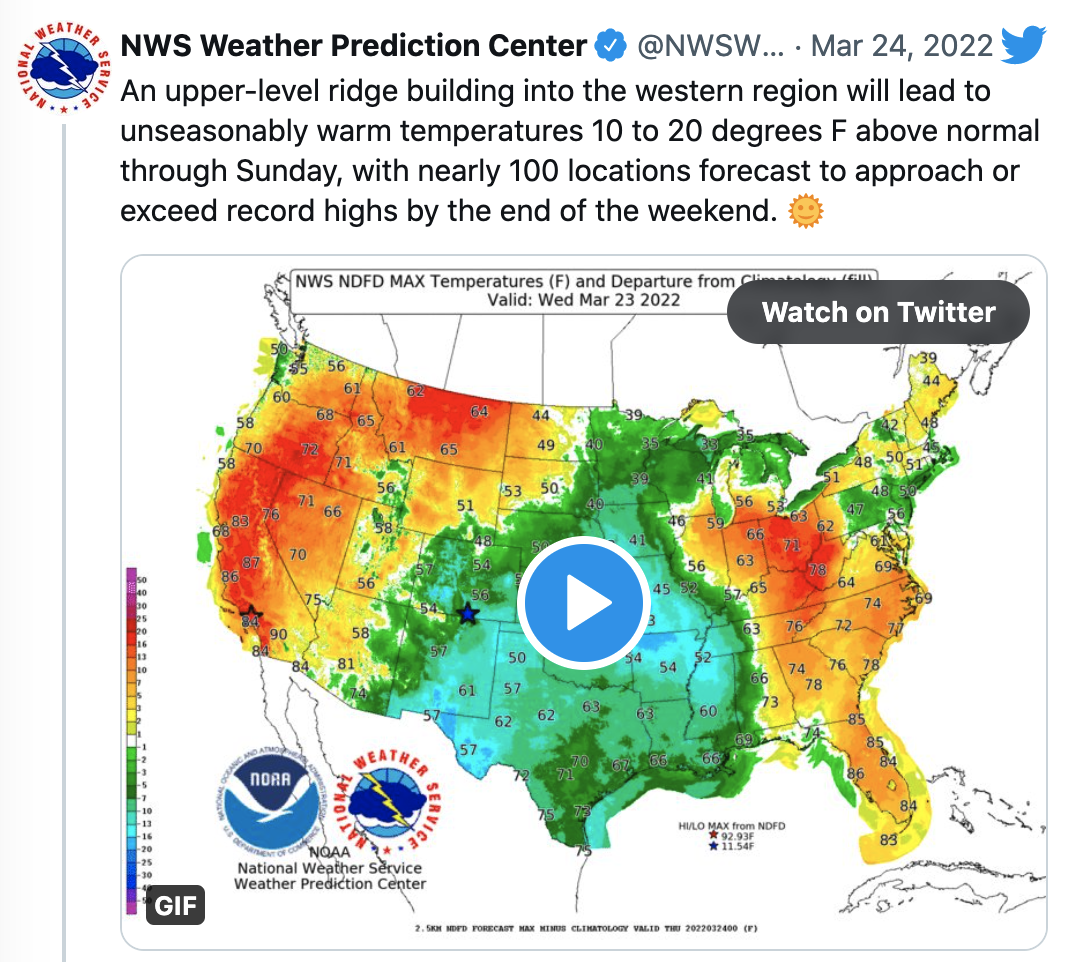Click the blue star marker in Colorado
Viewport: 1070px width, 962px height.
[467, 613]
